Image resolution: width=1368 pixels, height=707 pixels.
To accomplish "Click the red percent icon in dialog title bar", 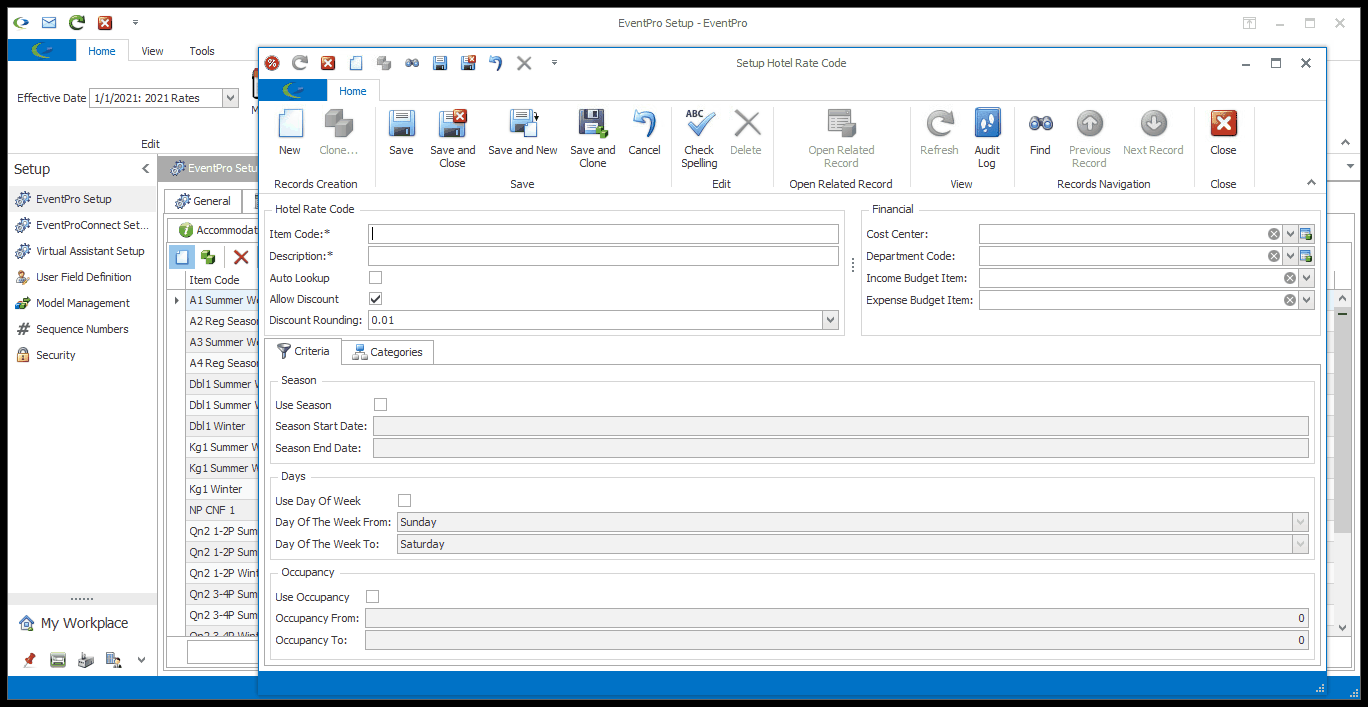I will coord(272,63).
